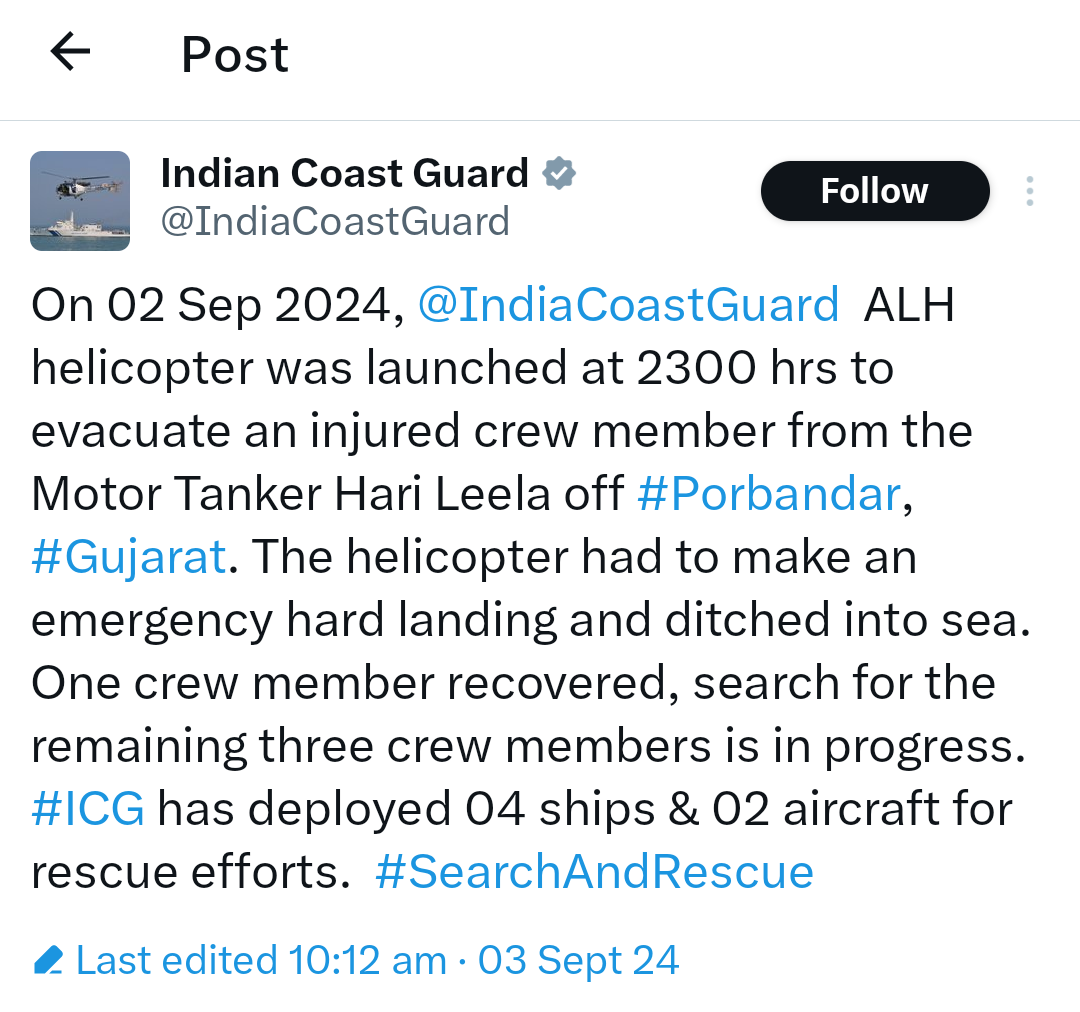Viewport: 1080px width, 1012px height.
Task: Click the 'Post' header title
Action: coord(235,54)
